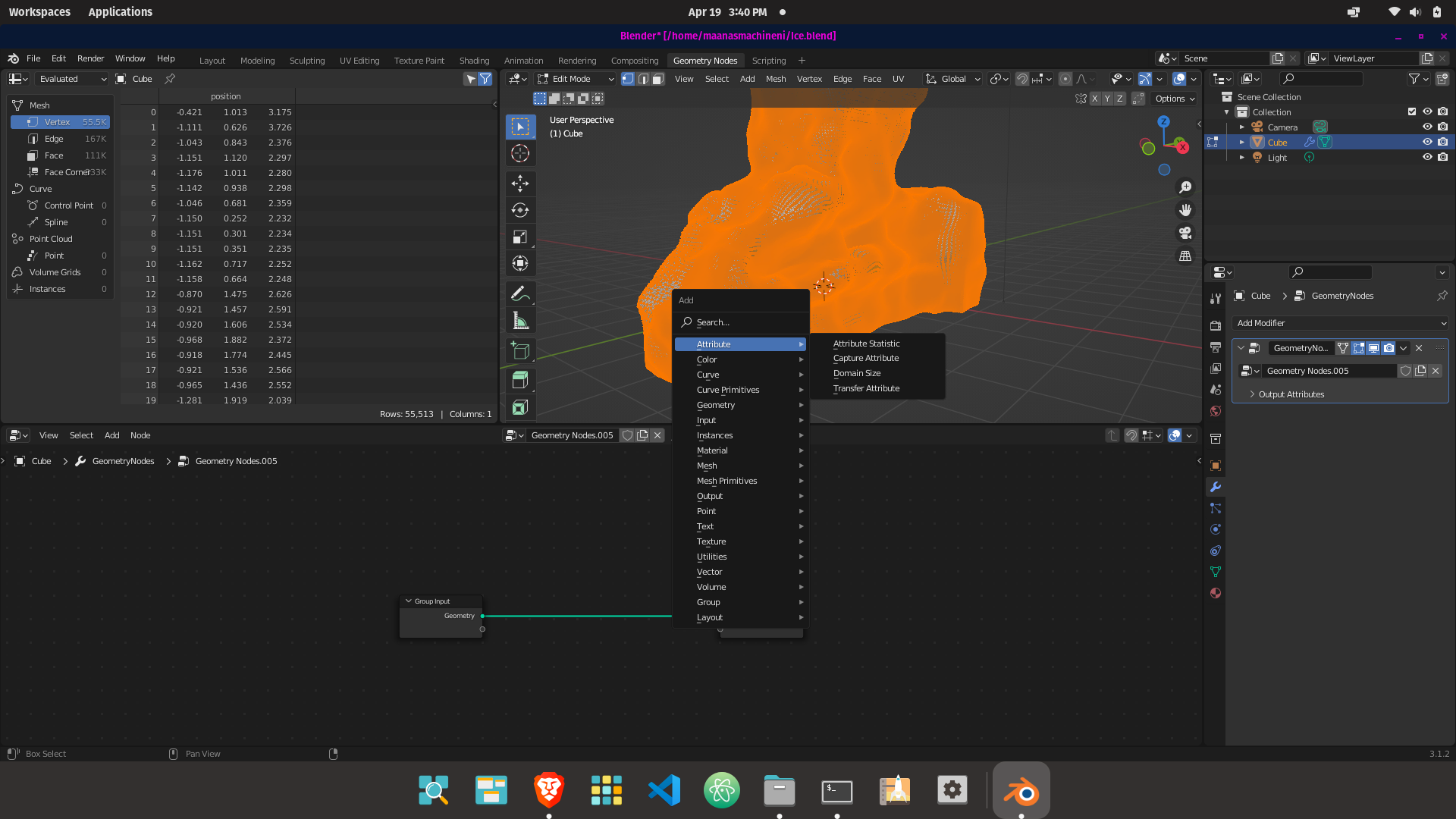Toggle Camera visibility in outliner
This screenshot has width=1456, height=819.
tap(1427, 127)
